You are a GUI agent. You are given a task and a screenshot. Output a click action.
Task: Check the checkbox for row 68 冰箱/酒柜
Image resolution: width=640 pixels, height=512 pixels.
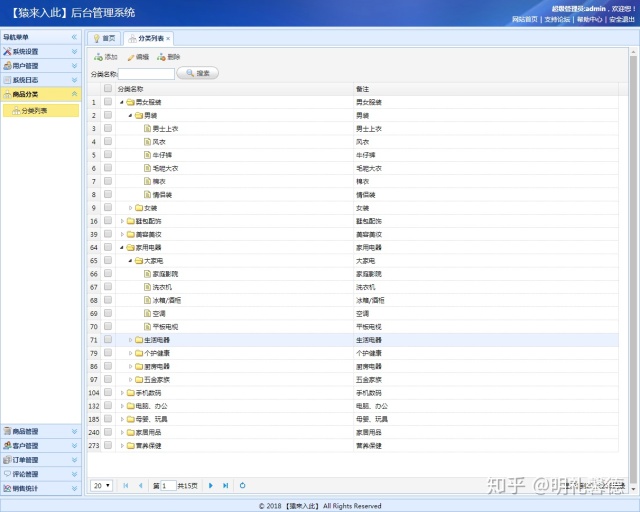tap(108, 300)
